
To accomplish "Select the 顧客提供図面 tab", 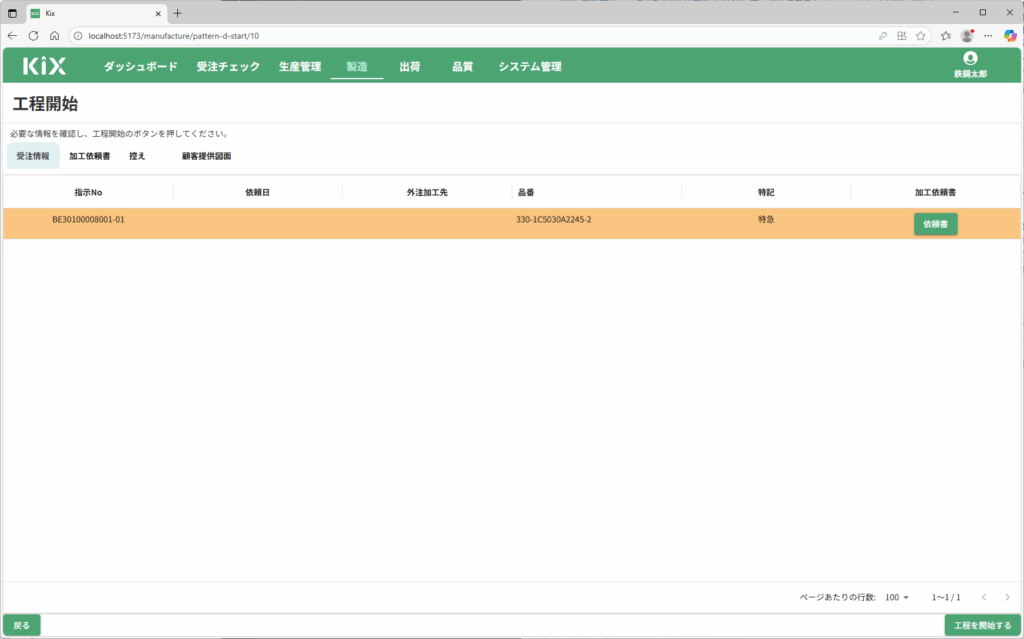I will [x=206, y=156].
